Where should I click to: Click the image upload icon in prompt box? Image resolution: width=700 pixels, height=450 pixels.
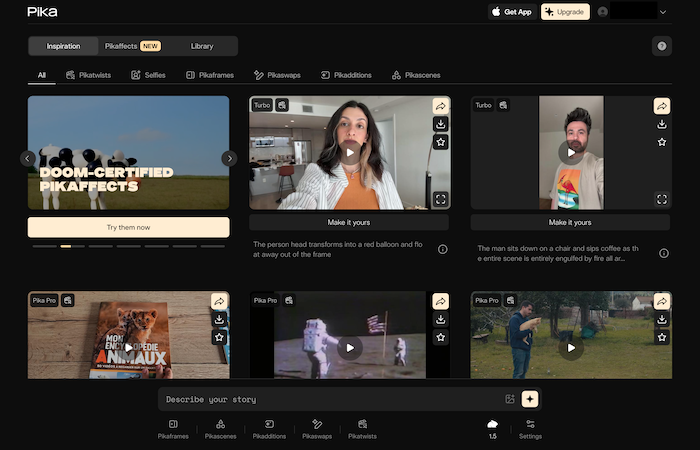(510, 399)
